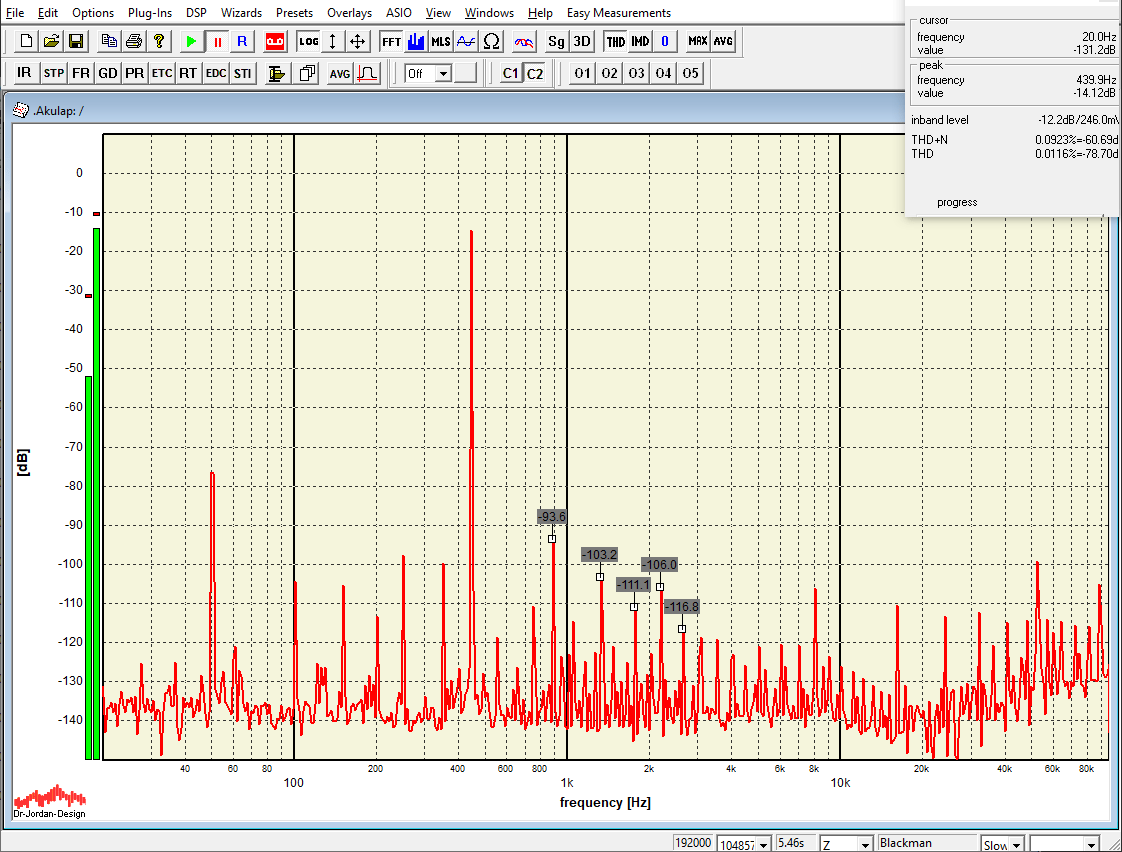Copy graph with the copy icon
The image size is (1122, 852).
pyautogui.click(x=109, y=41)
